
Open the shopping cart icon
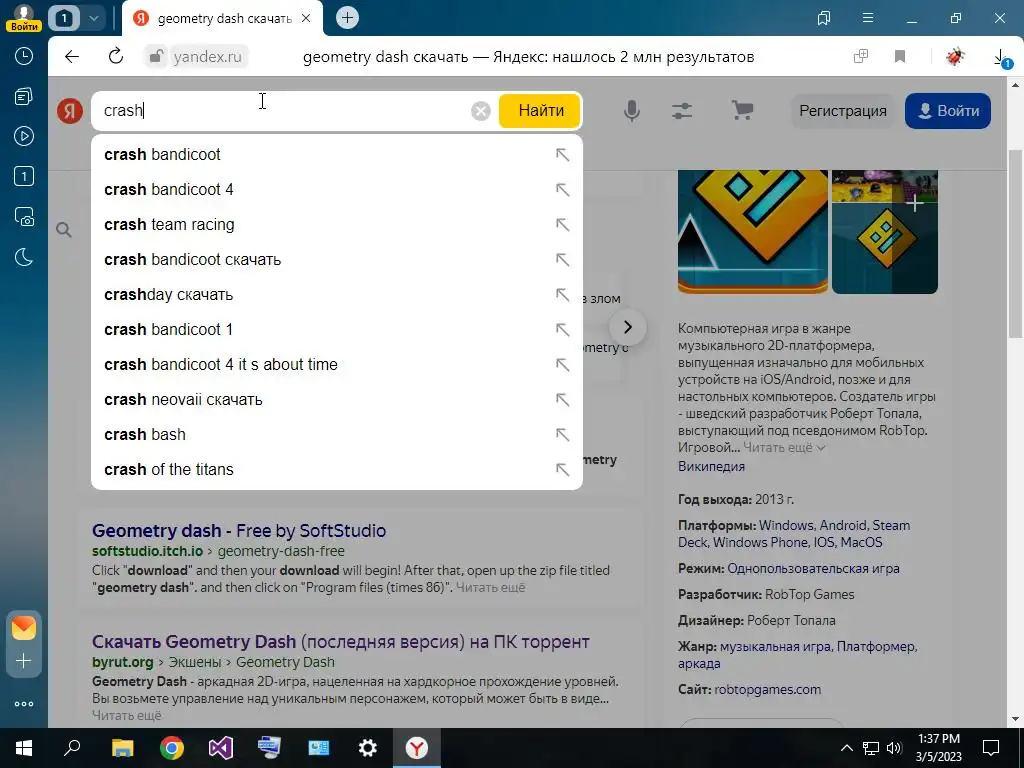click(742, 110)
